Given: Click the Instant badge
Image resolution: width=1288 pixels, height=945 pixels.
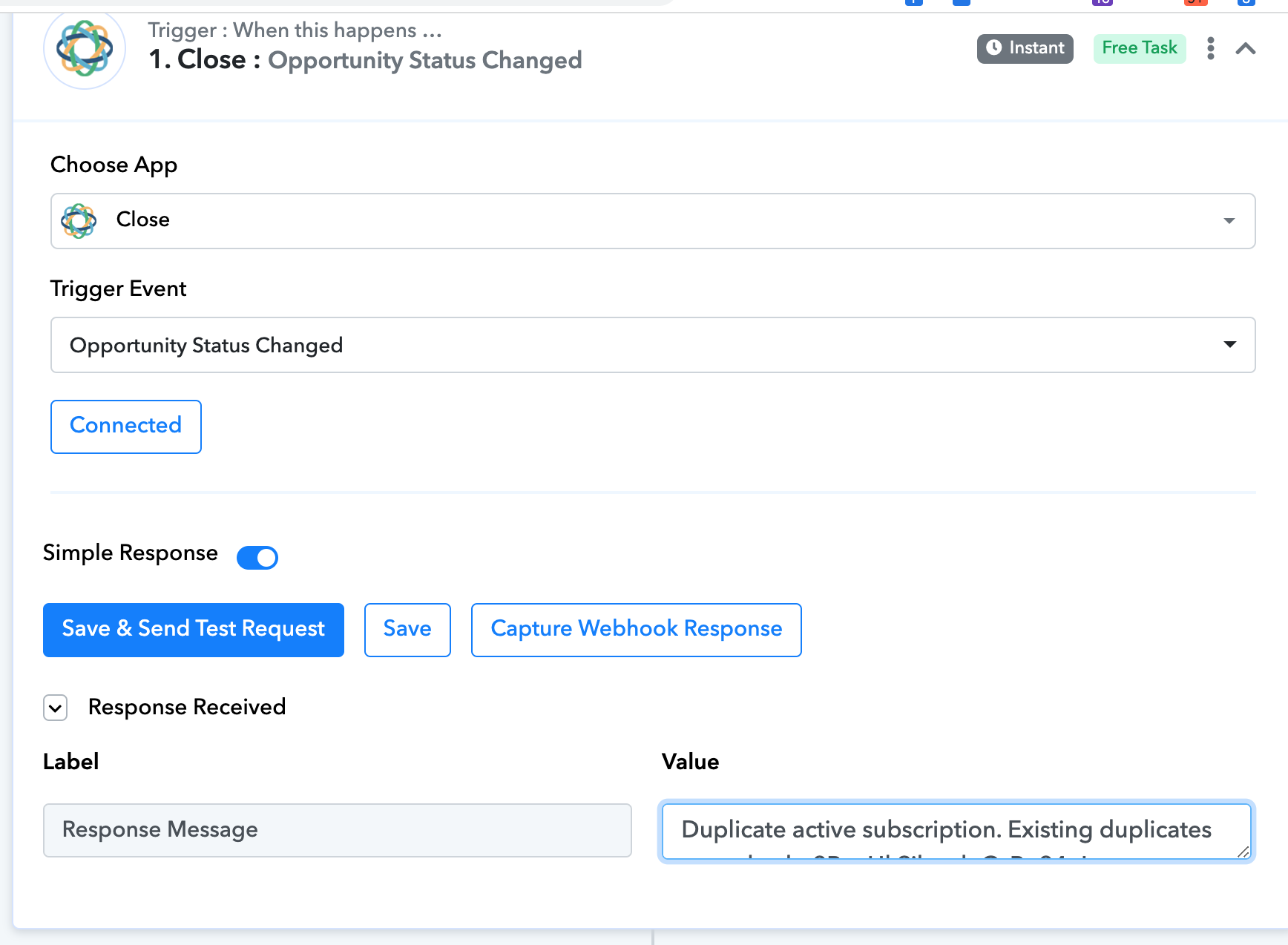Looking at the screenshot, I should (1025, 48).
